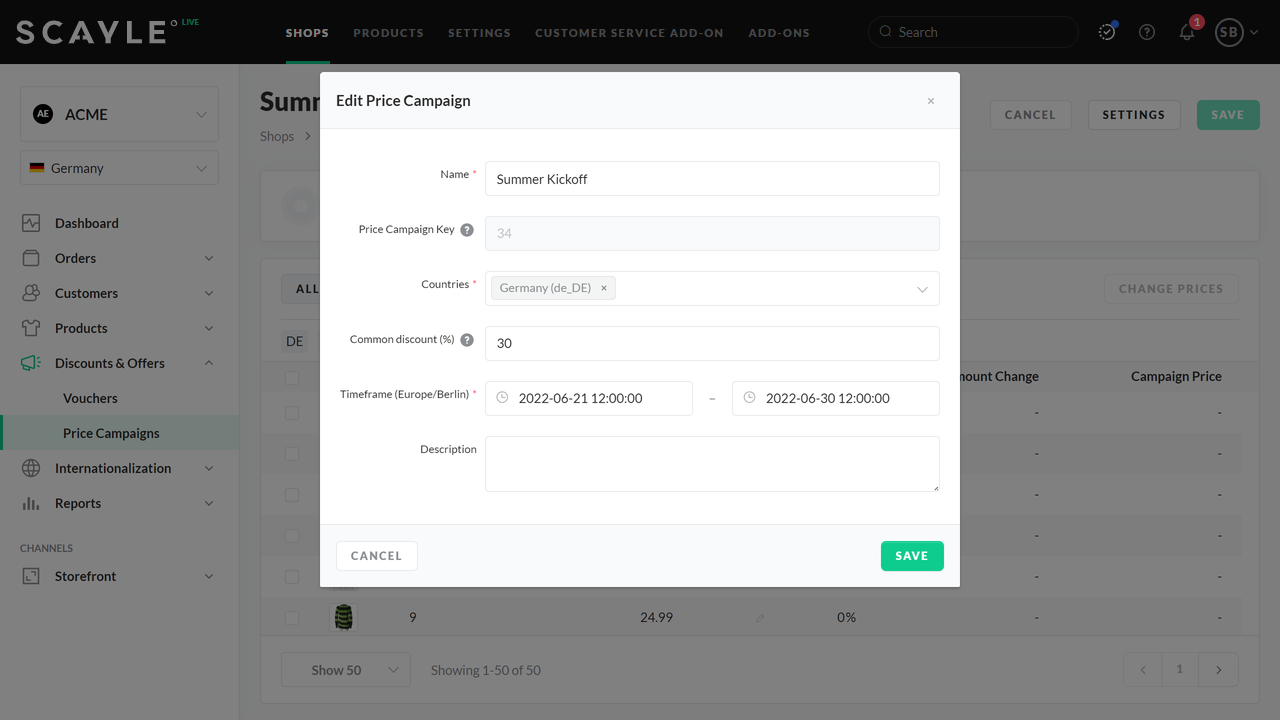
Task: Click the help icon next to Price Campaign Key
Action: 467,230
